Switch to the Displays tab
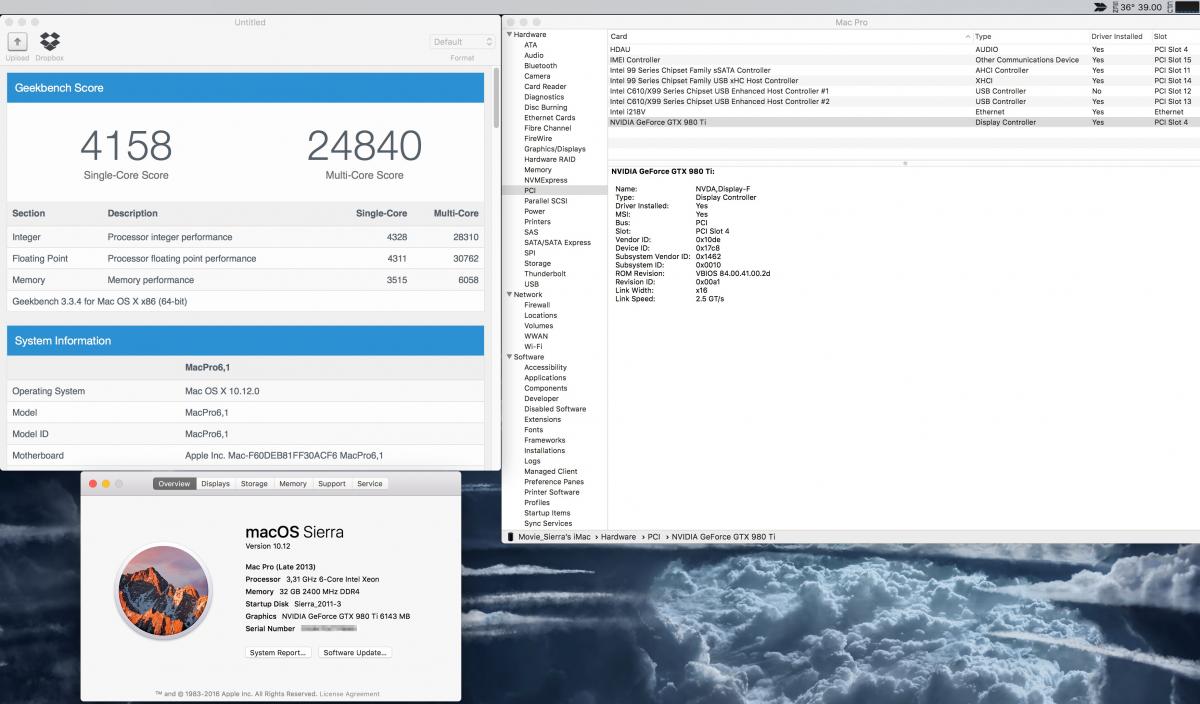This screenshot has width=1200, height=704. 215,484
